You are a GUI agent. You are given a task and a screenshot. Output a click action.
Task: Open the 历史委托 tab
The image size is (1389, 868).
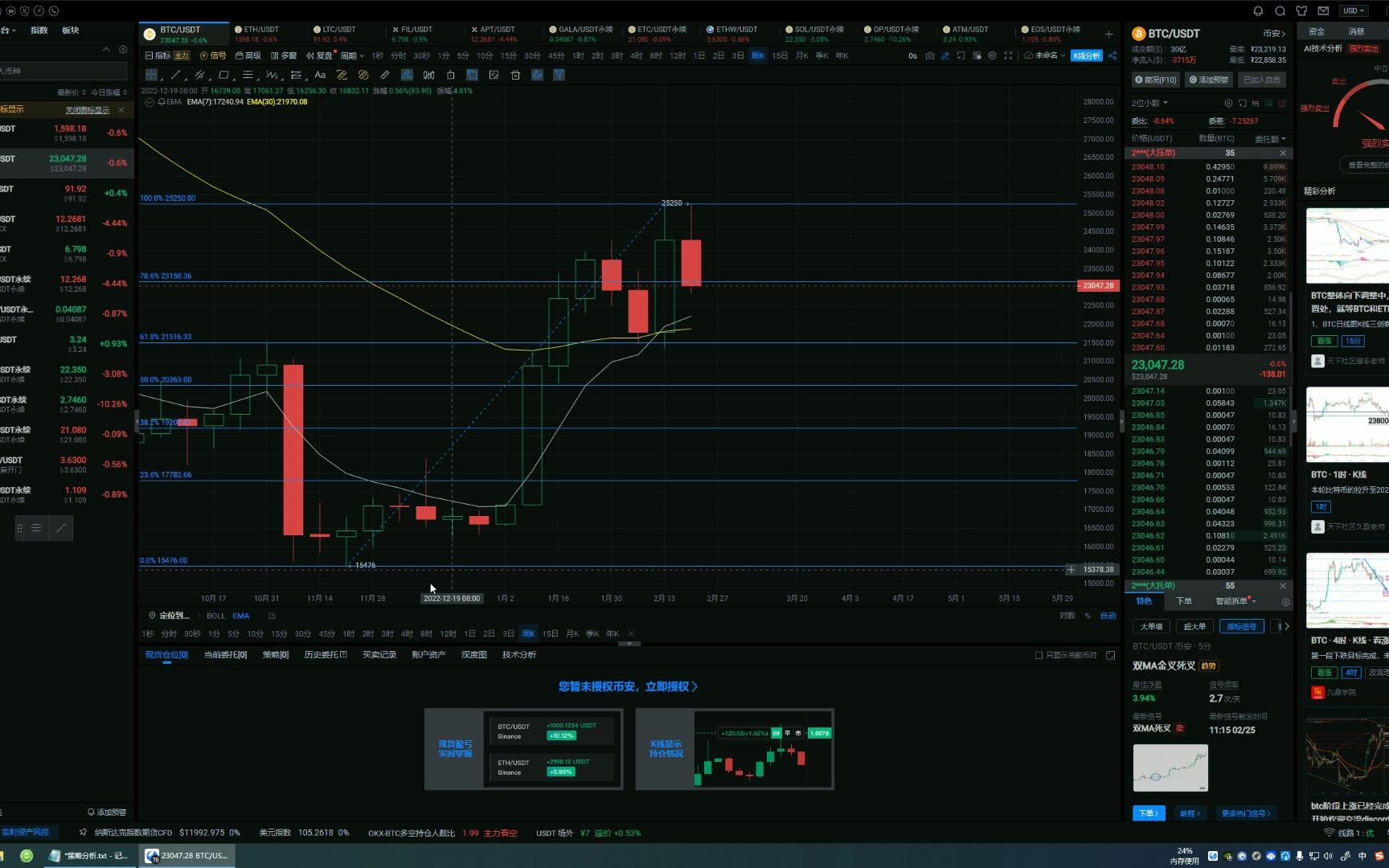pyautogui.click(x=326, y=655)
